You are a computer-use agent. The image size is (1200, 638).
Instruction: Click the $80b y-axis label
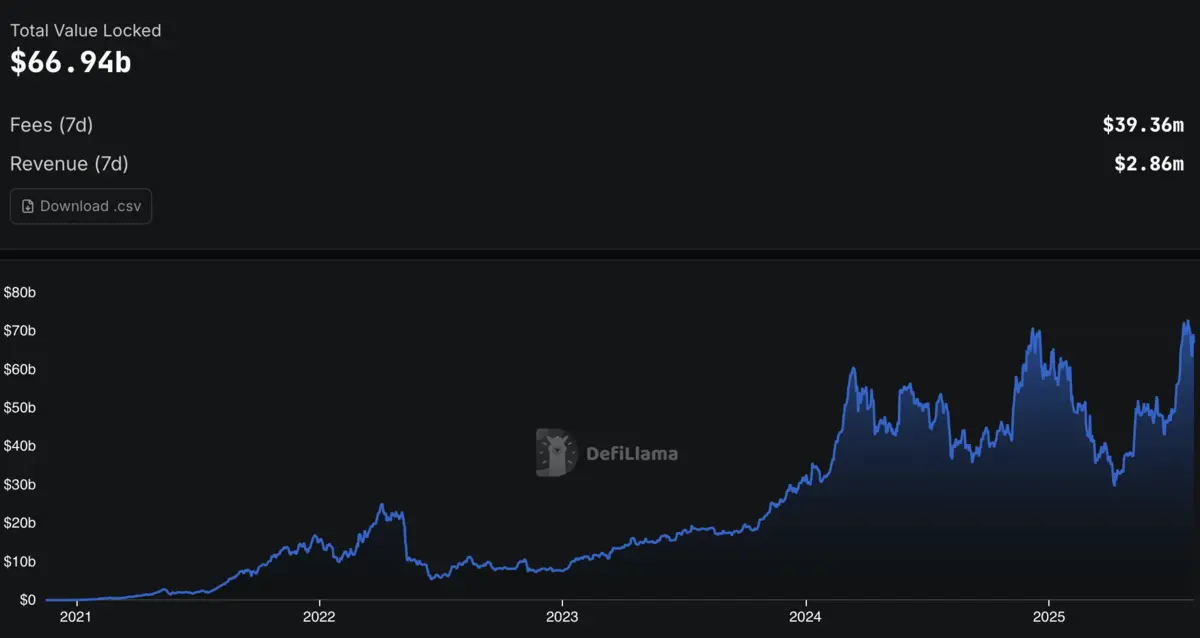[x=20, y=293]
